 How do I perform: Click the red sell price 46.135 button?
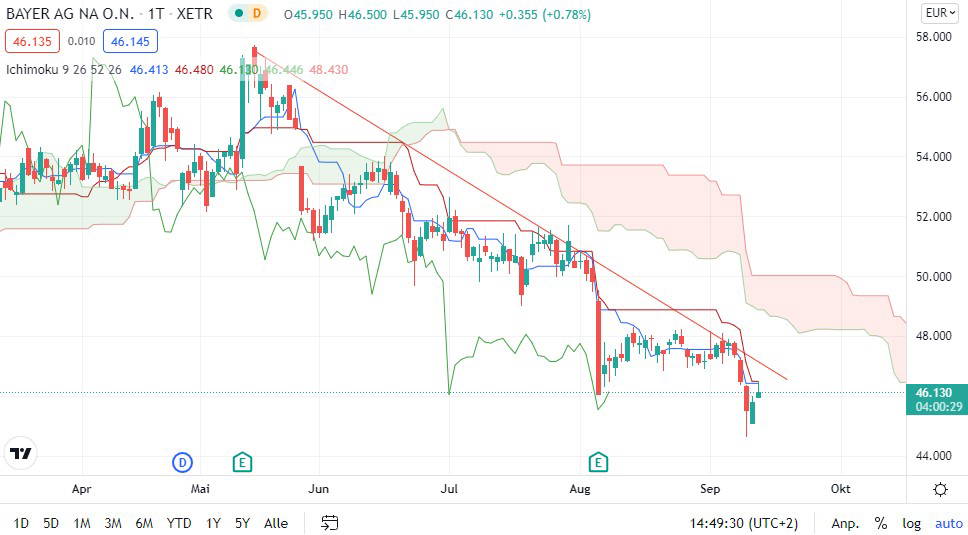pyautogui.click(x=32, y=41)
